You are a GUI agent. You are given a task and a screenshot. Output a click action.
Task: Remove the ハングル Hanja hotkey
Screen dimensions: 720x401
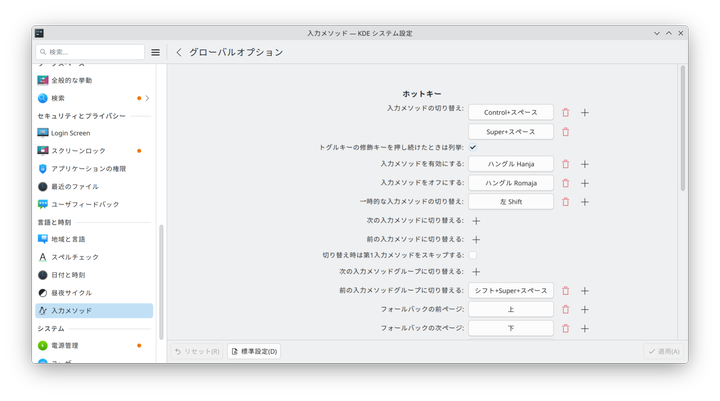coord(565,164)
